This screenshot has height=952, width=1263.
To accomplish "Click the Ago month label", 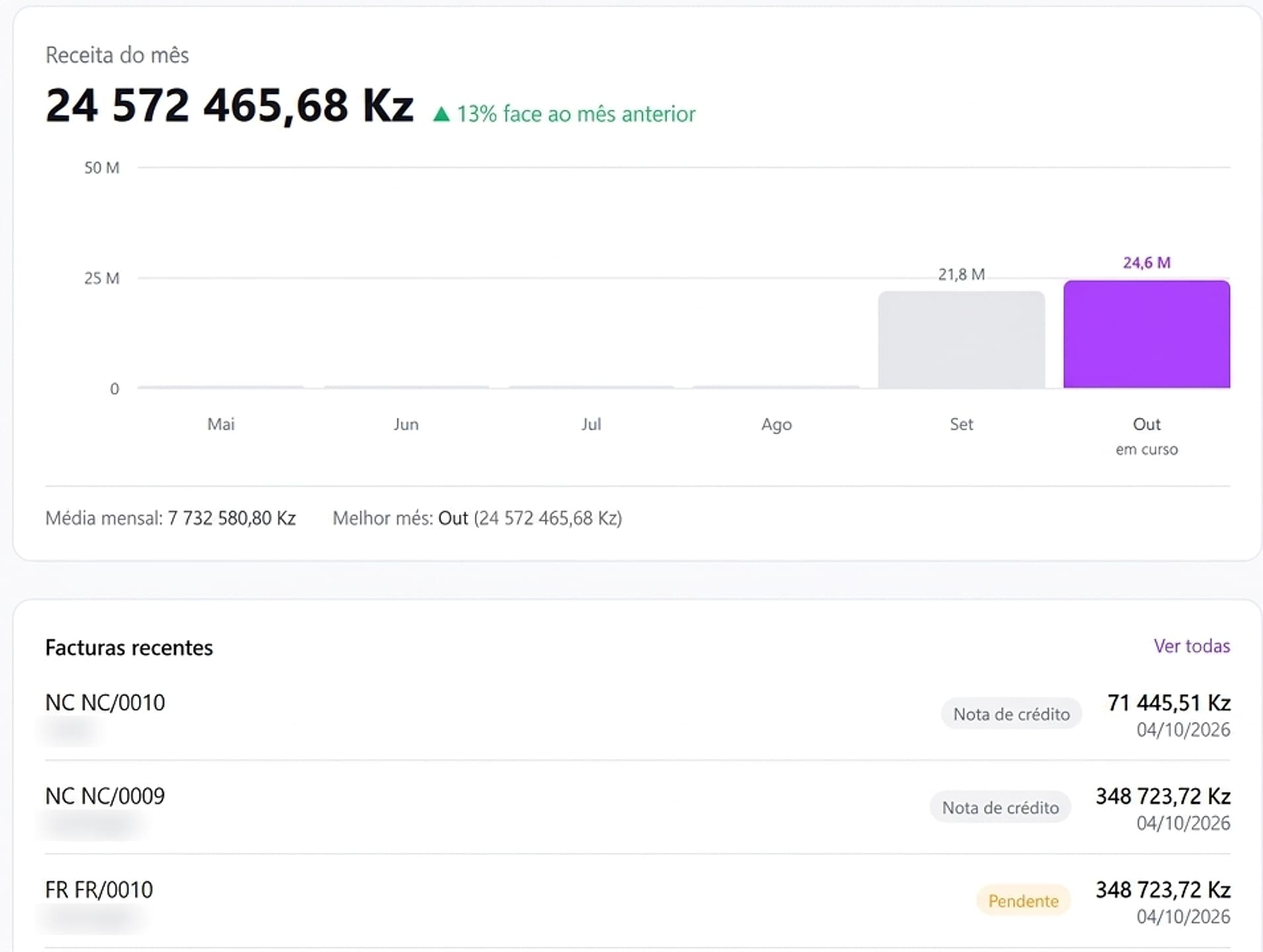I will (x=776, y=424).
